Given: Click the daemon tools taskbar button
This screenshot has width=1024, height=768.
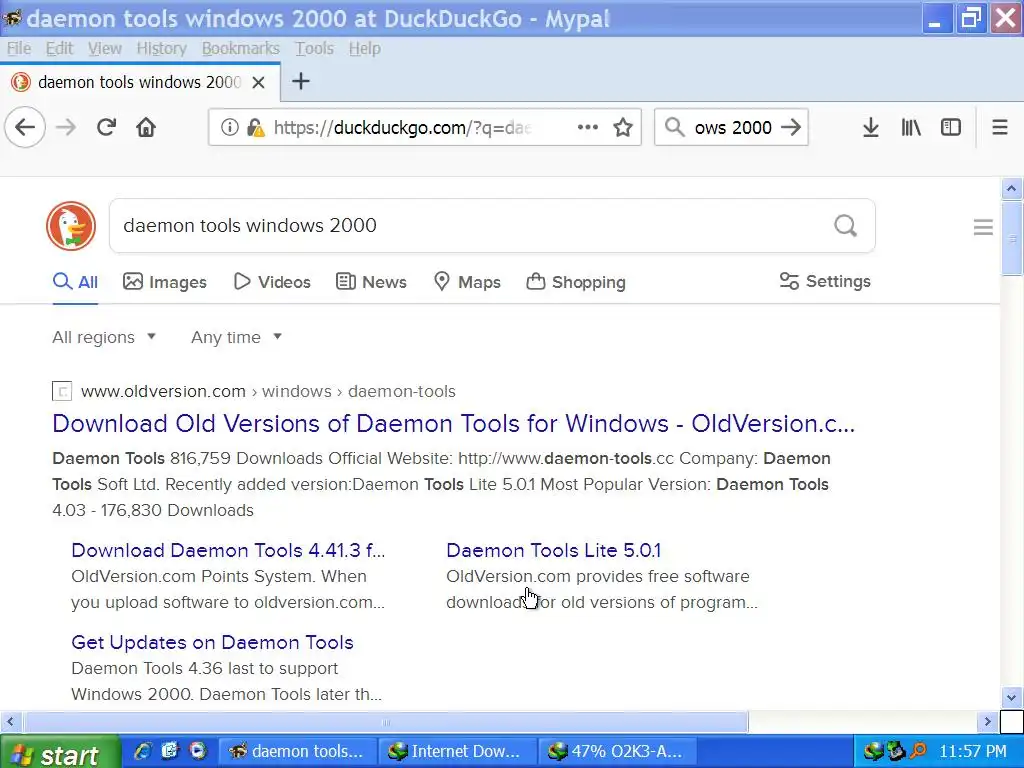Looking at the screenshot, I should pyautogui.click(x=297, y=752).
